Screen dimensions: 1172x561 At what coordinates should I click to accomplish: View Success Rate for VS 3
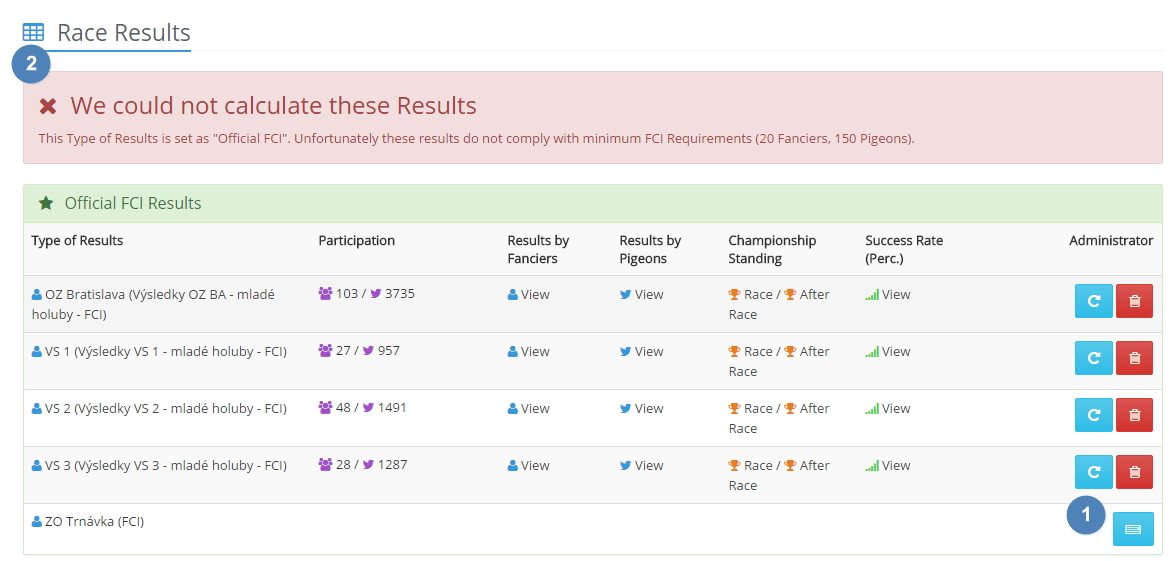coord(895,466)
